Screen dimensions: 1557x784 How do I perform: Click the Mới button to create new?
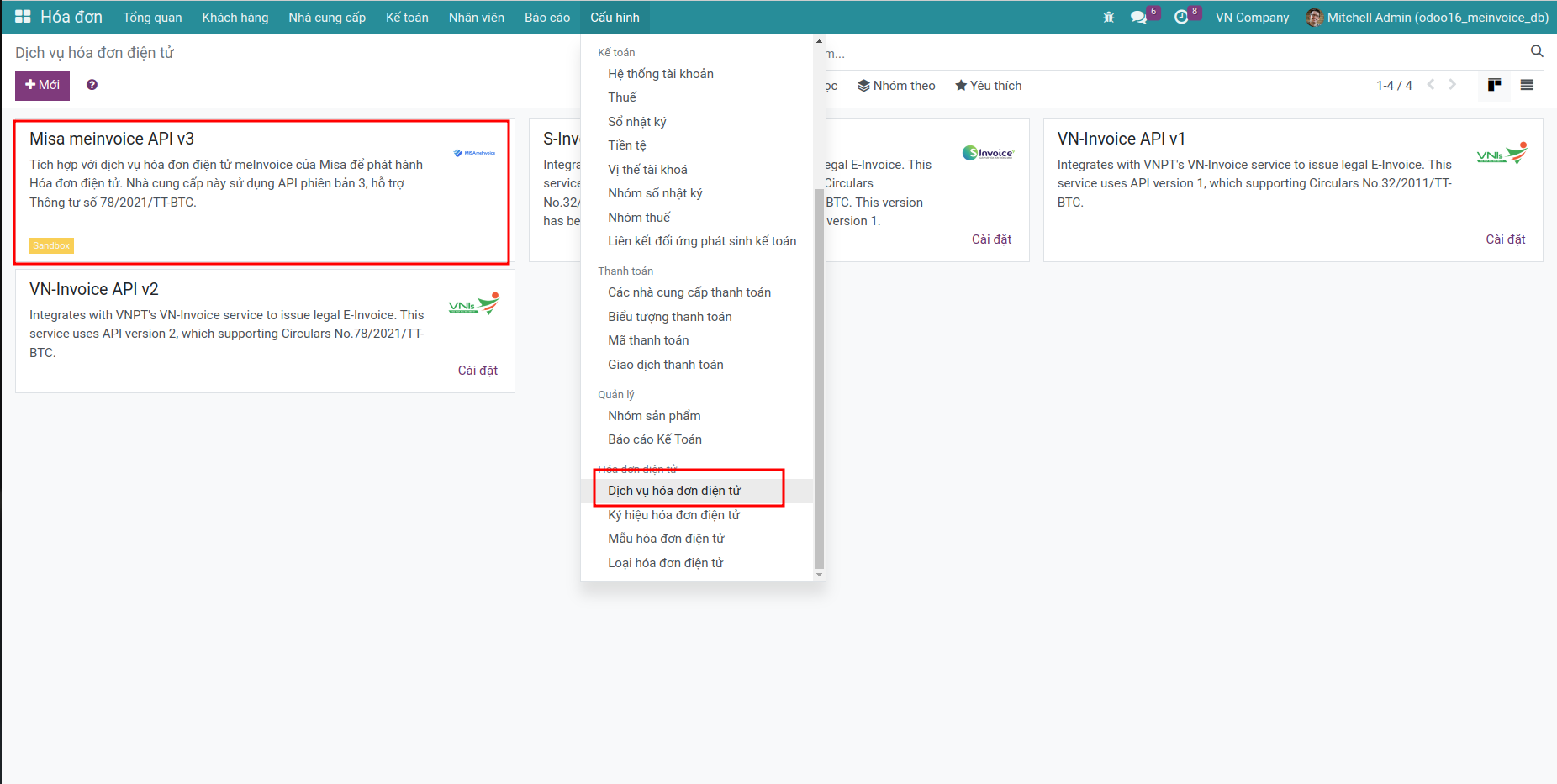click(x=42, y=85)
